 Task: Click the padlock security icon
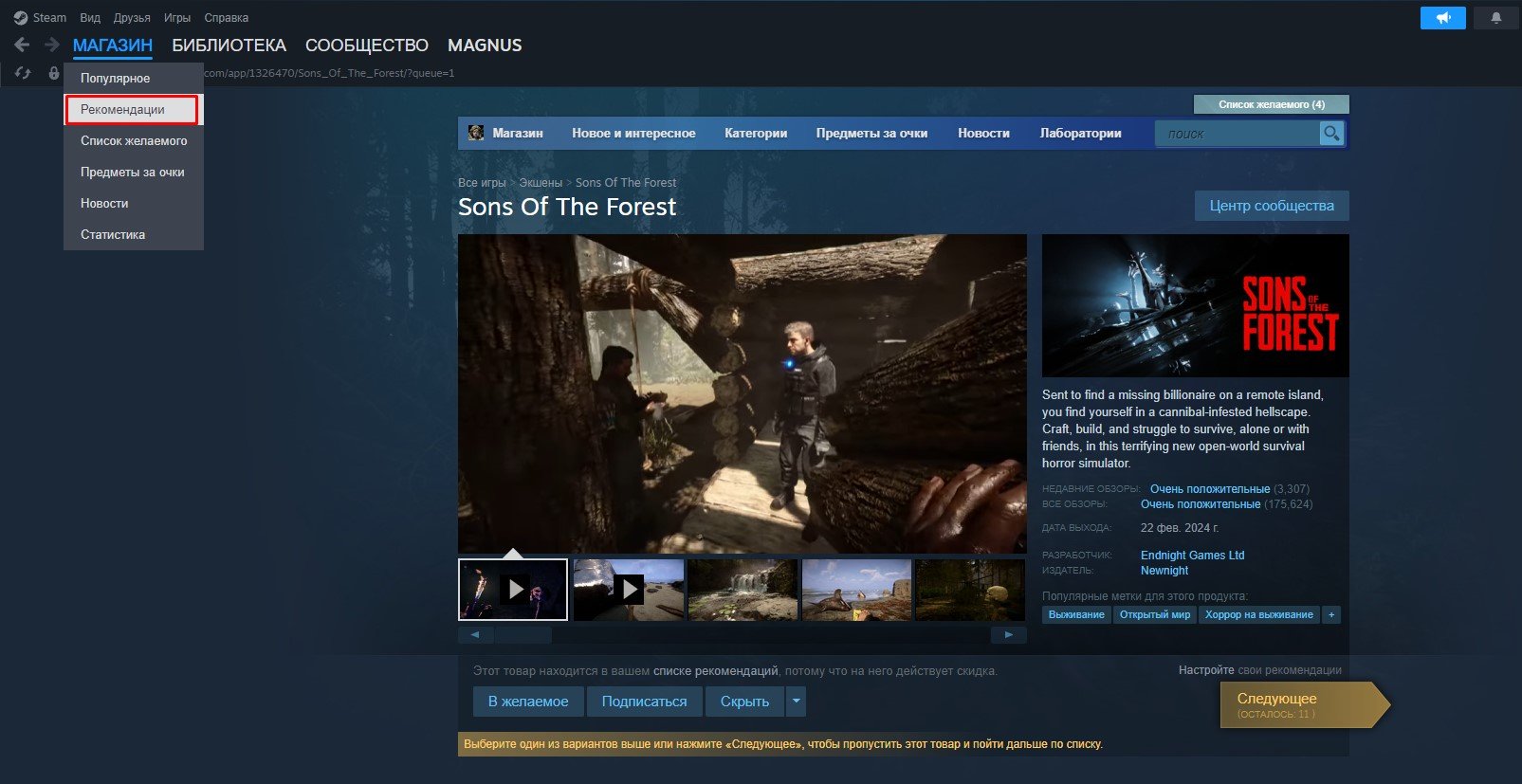coord(53,73)
